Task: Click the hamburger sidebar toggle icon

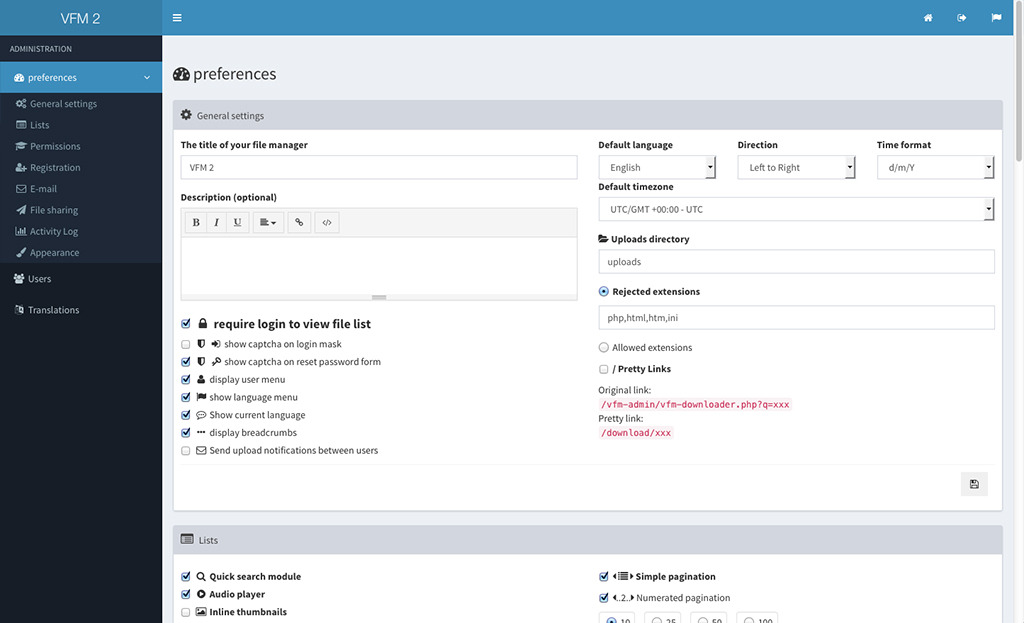Action: (177, 18)
